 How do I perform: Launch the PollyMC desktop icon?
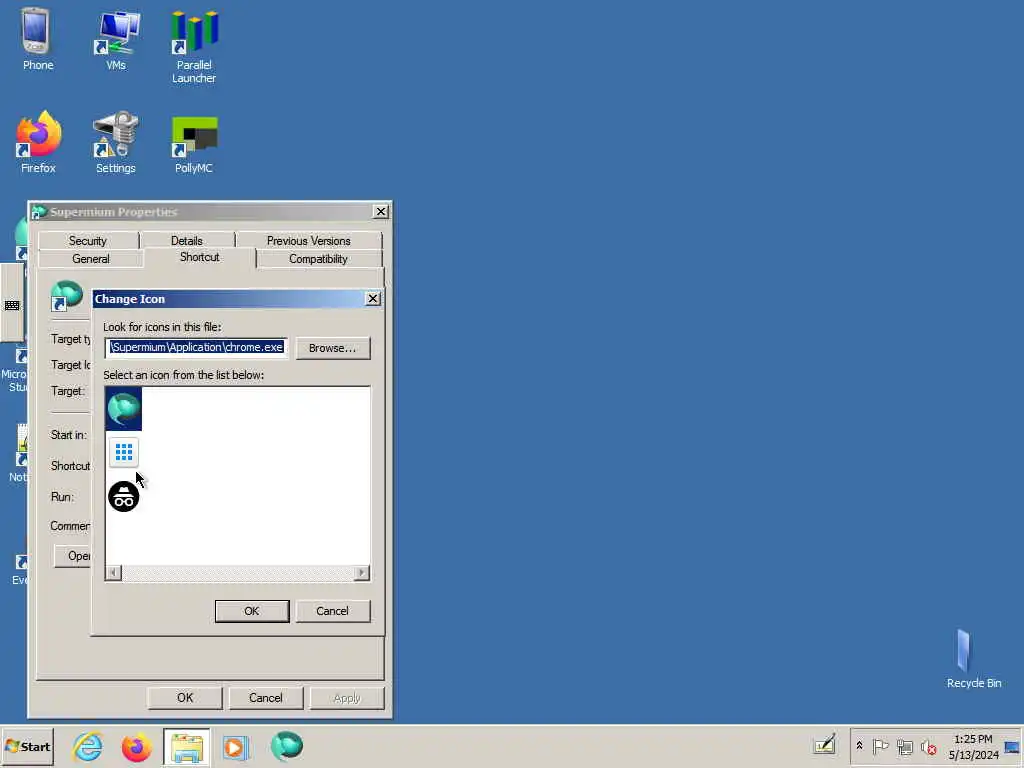[x=194, y=142]
